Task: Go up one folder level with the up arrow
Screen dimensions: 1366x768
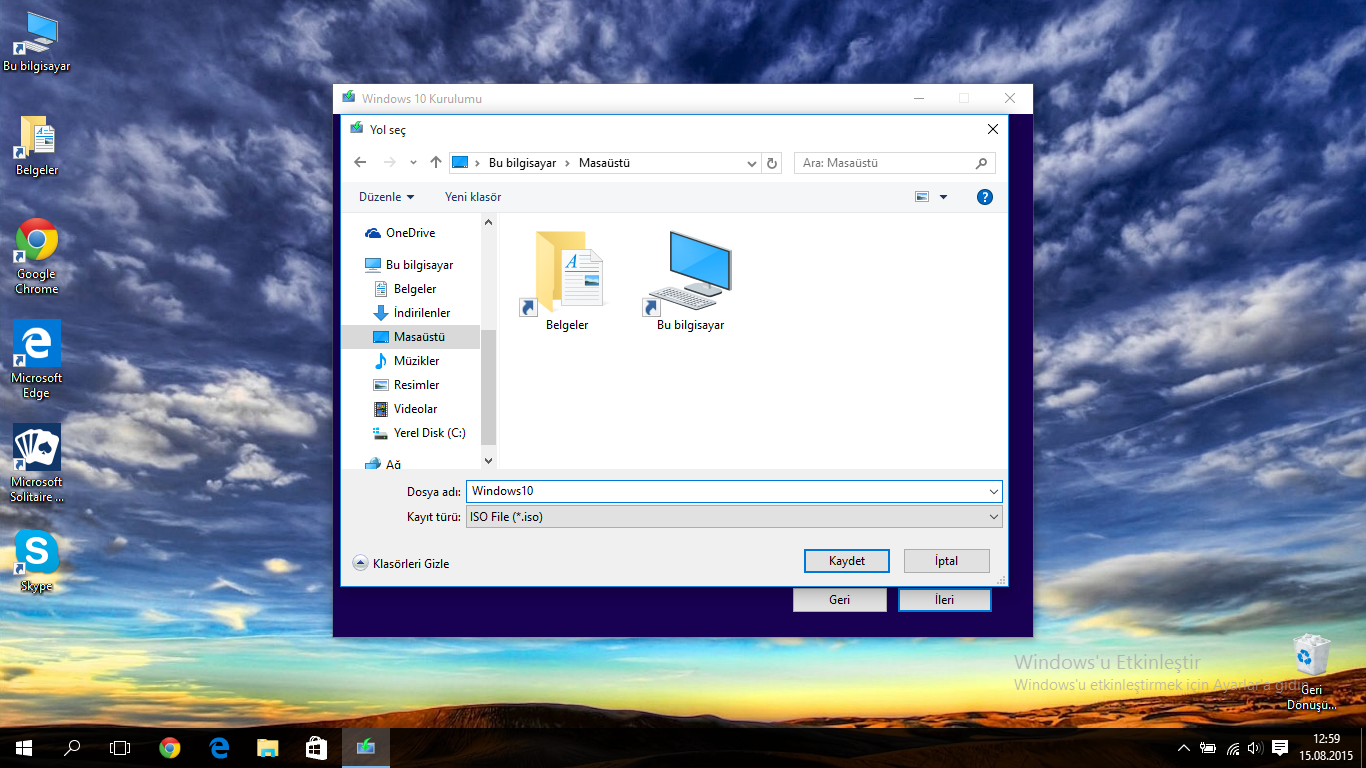Action: [436, 162]
